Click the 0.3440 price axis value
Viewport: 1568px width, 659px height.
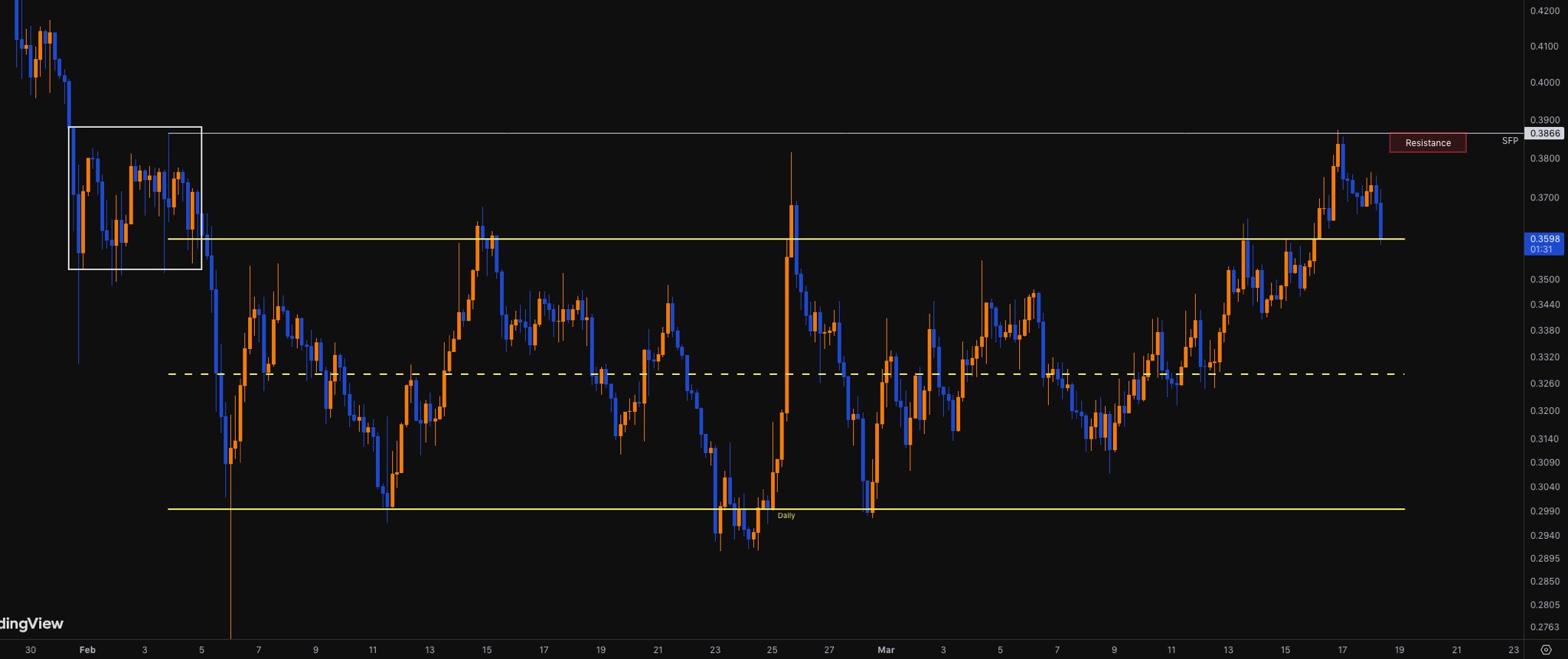click(1544, 305)
